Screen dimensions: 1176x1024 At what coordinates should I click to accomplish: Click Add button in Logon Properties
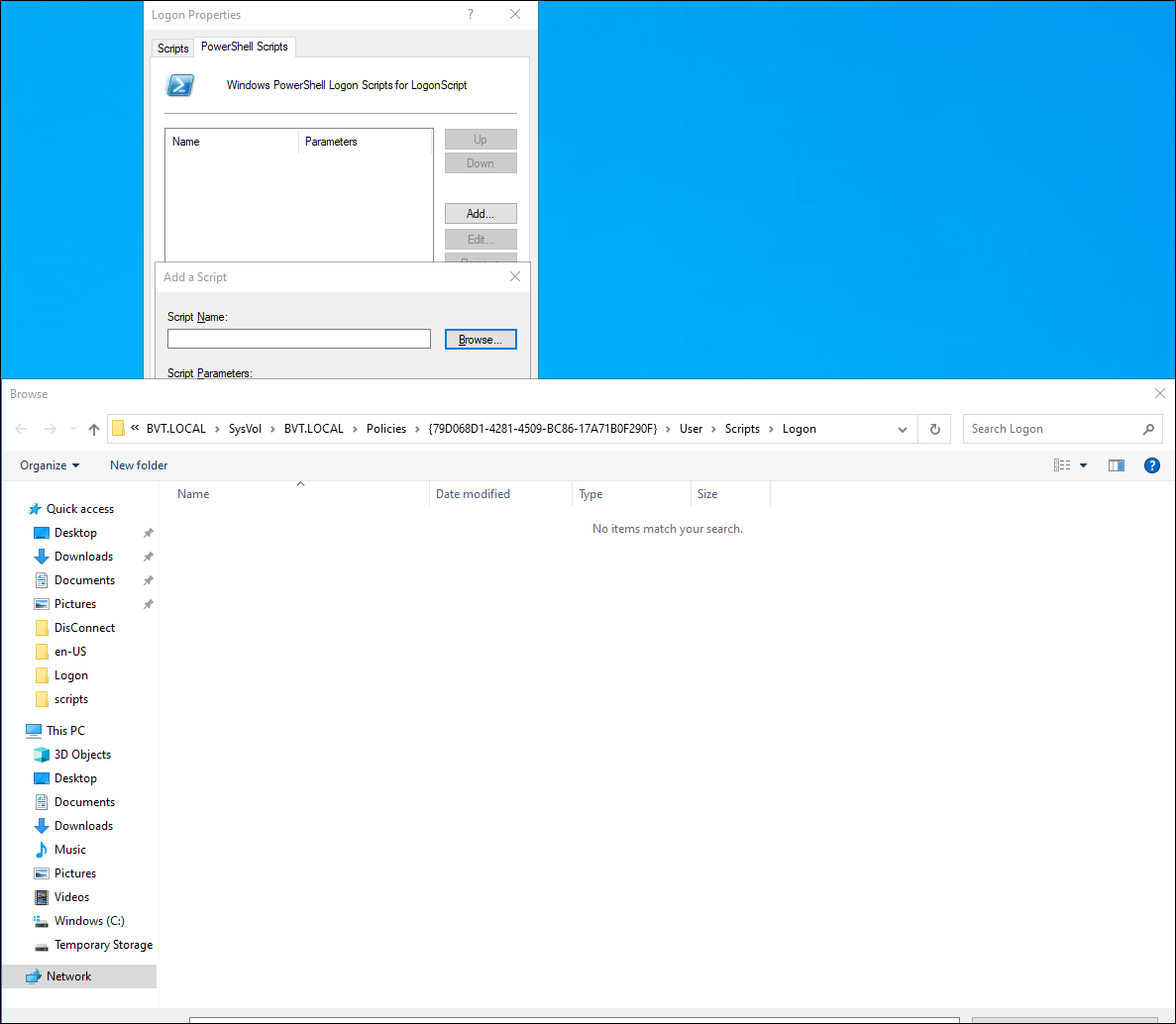coord(480,214)
